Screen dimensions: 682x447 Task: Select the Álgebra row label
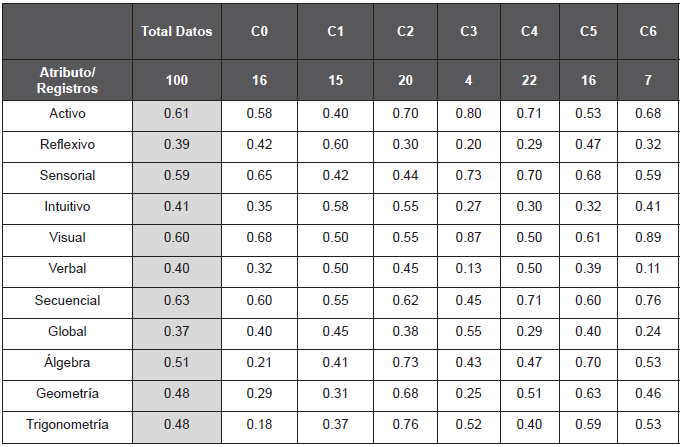point(67,362)
